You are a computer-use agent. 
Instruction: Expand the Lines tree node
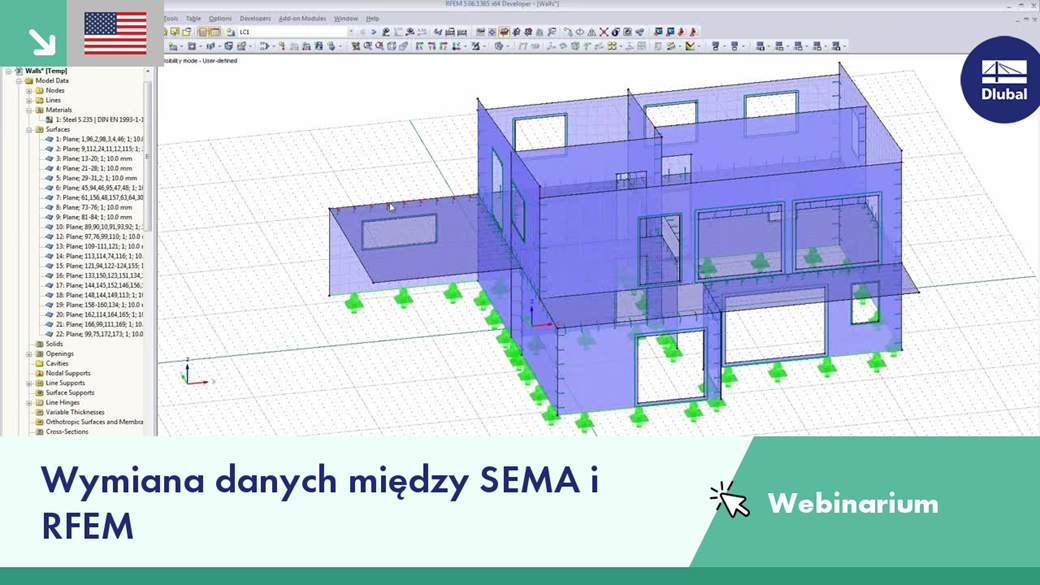point(29,100)
